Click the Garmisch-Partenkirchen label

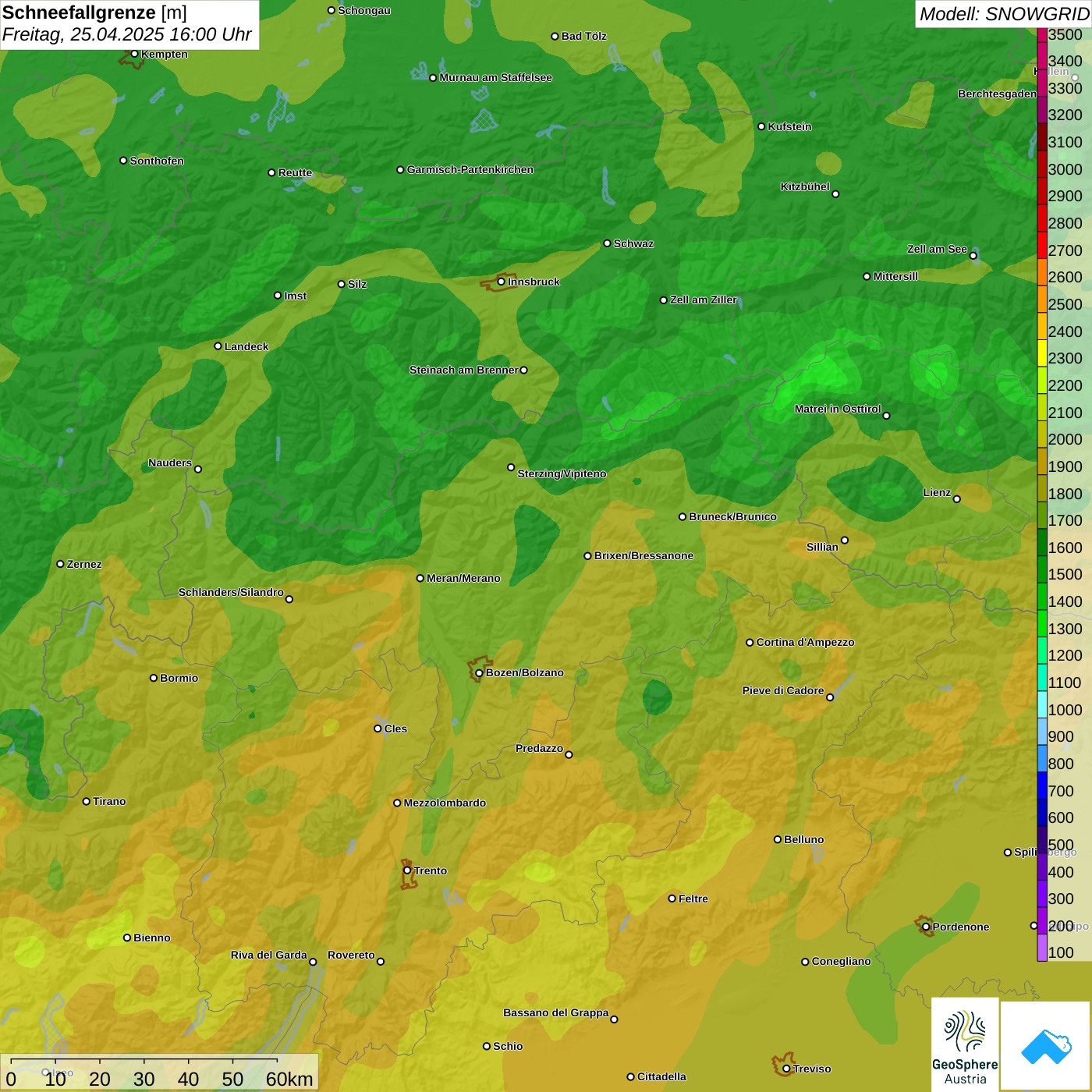coord(470,169)
